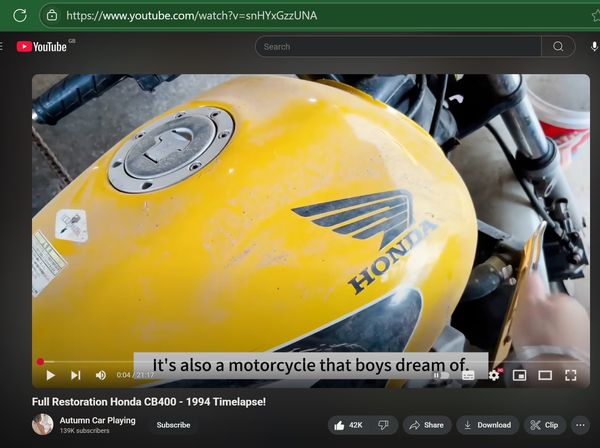This screenshot has height=448, width=600.
Task: Reload the page with the browser refresh icon
Action: click(x=20, y=15)
